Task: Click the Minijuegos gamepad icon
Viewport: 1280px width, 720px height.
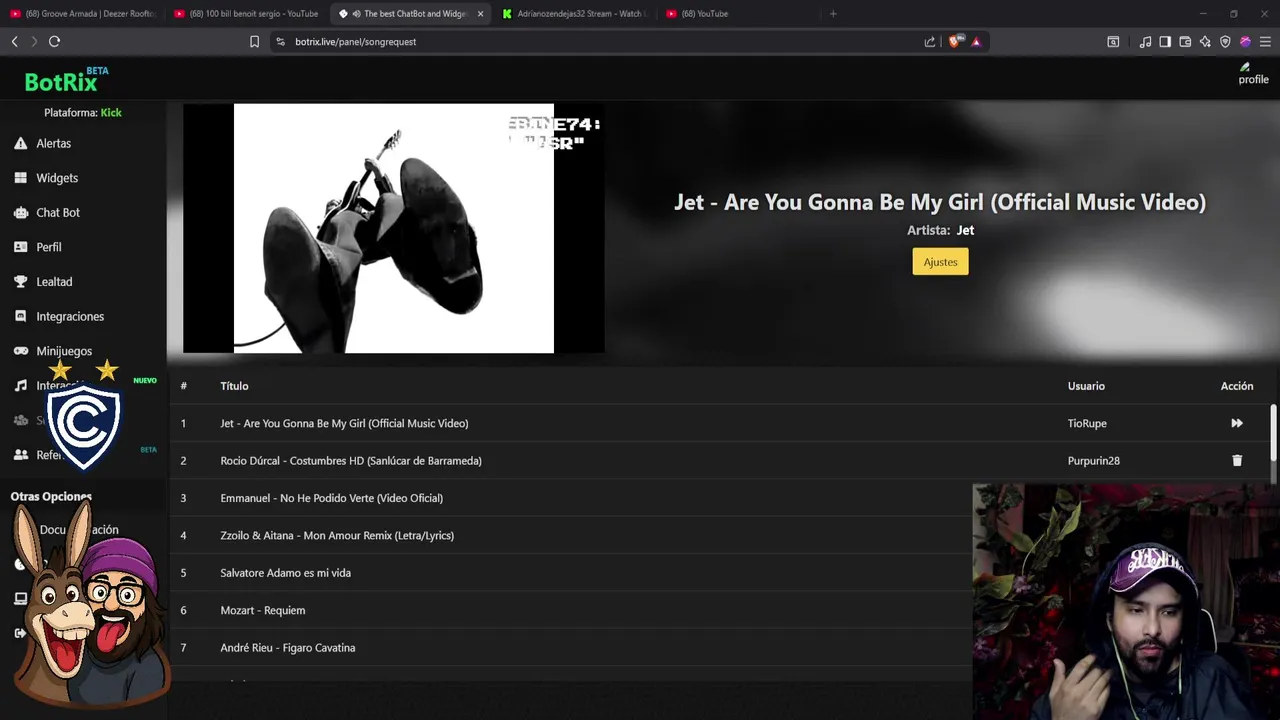Action: click(20, 351)
